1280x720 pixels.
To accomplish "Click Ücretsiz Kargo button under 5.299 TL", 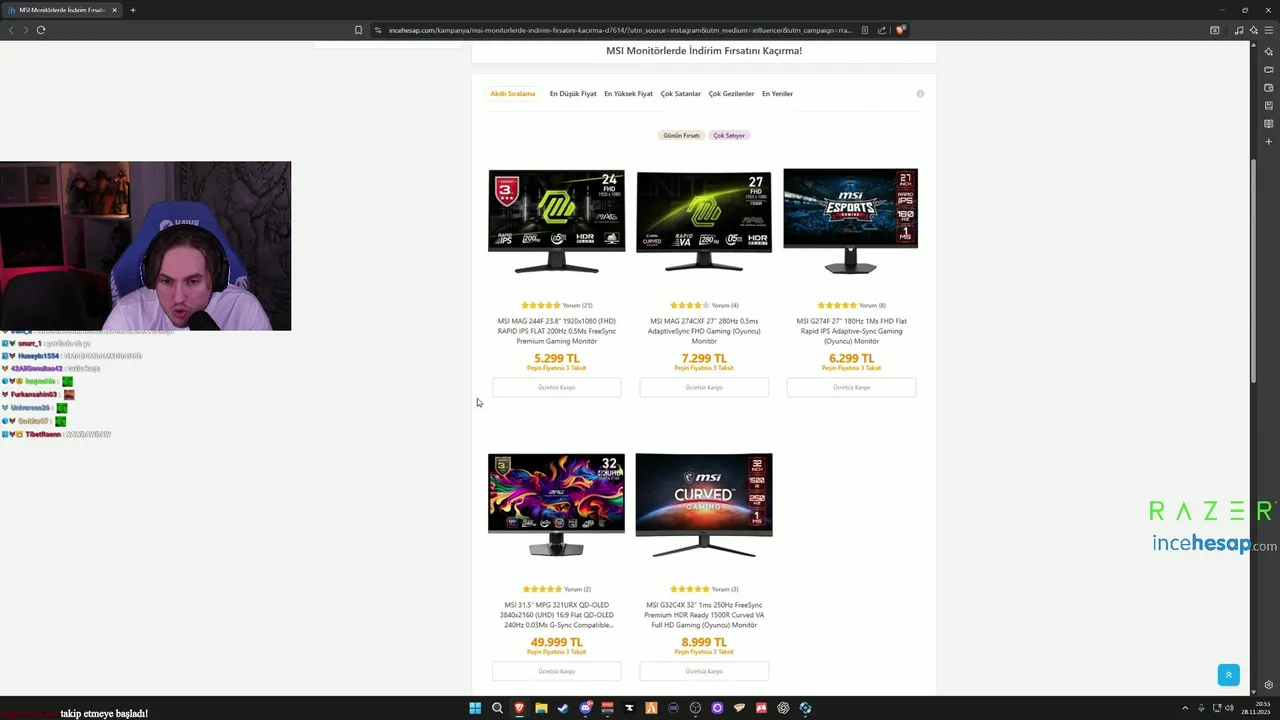I will [556, 387].
